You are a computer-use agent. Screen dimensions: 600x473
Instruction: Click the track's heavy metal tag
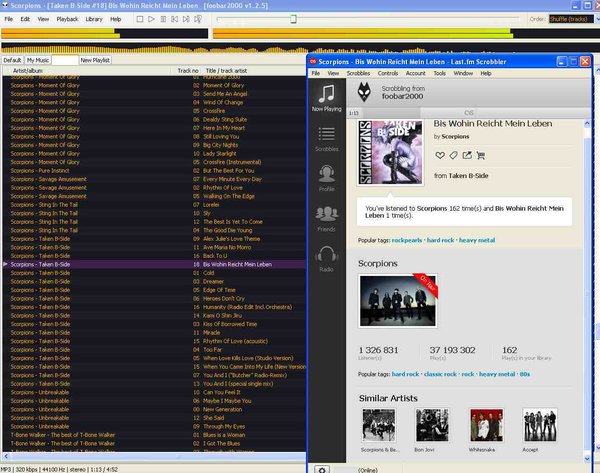coord(477,240)
